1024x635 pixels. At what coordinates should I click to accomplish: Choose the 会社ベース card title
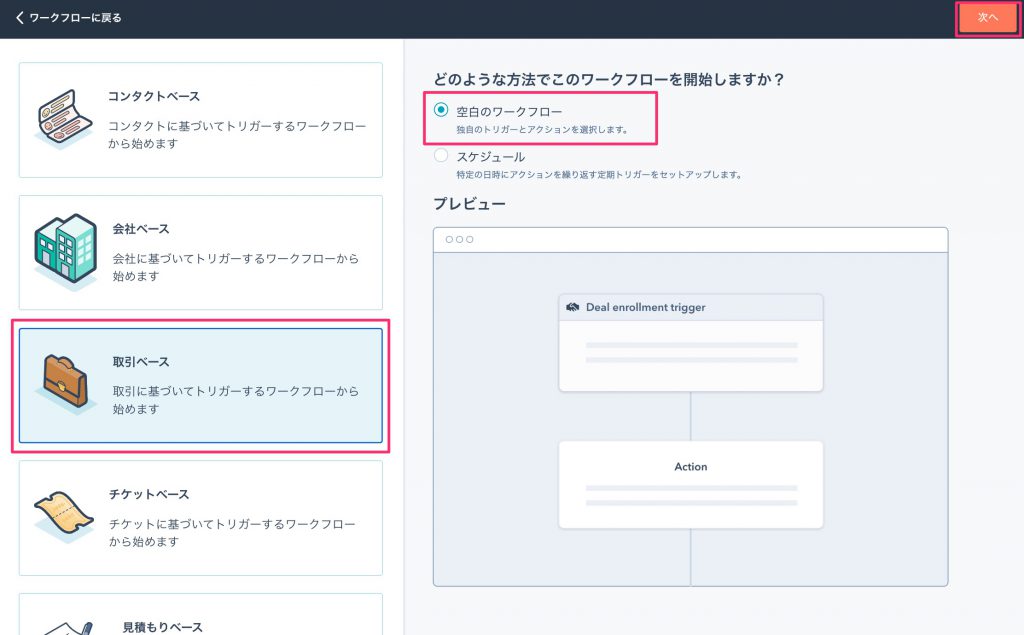140,229
